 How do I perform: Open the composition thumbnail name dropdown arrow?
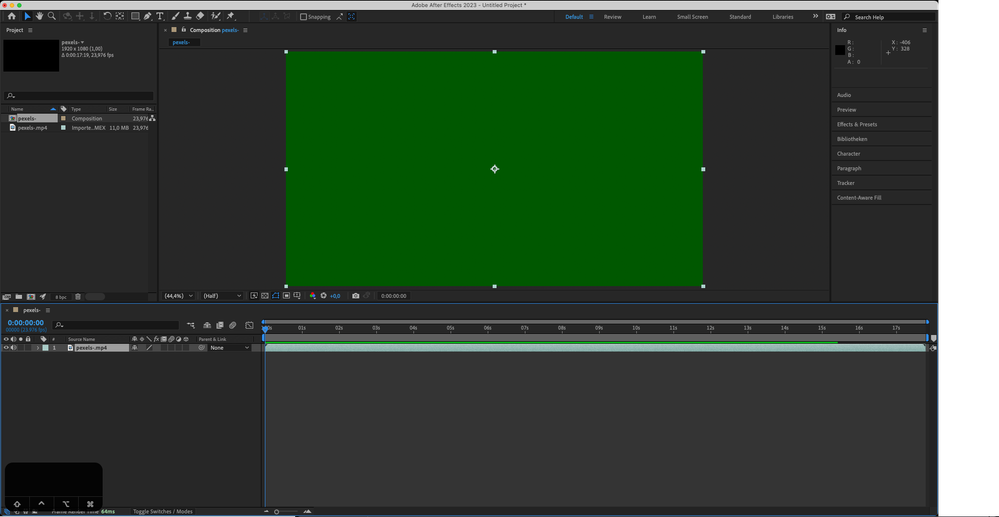point(82,43)
